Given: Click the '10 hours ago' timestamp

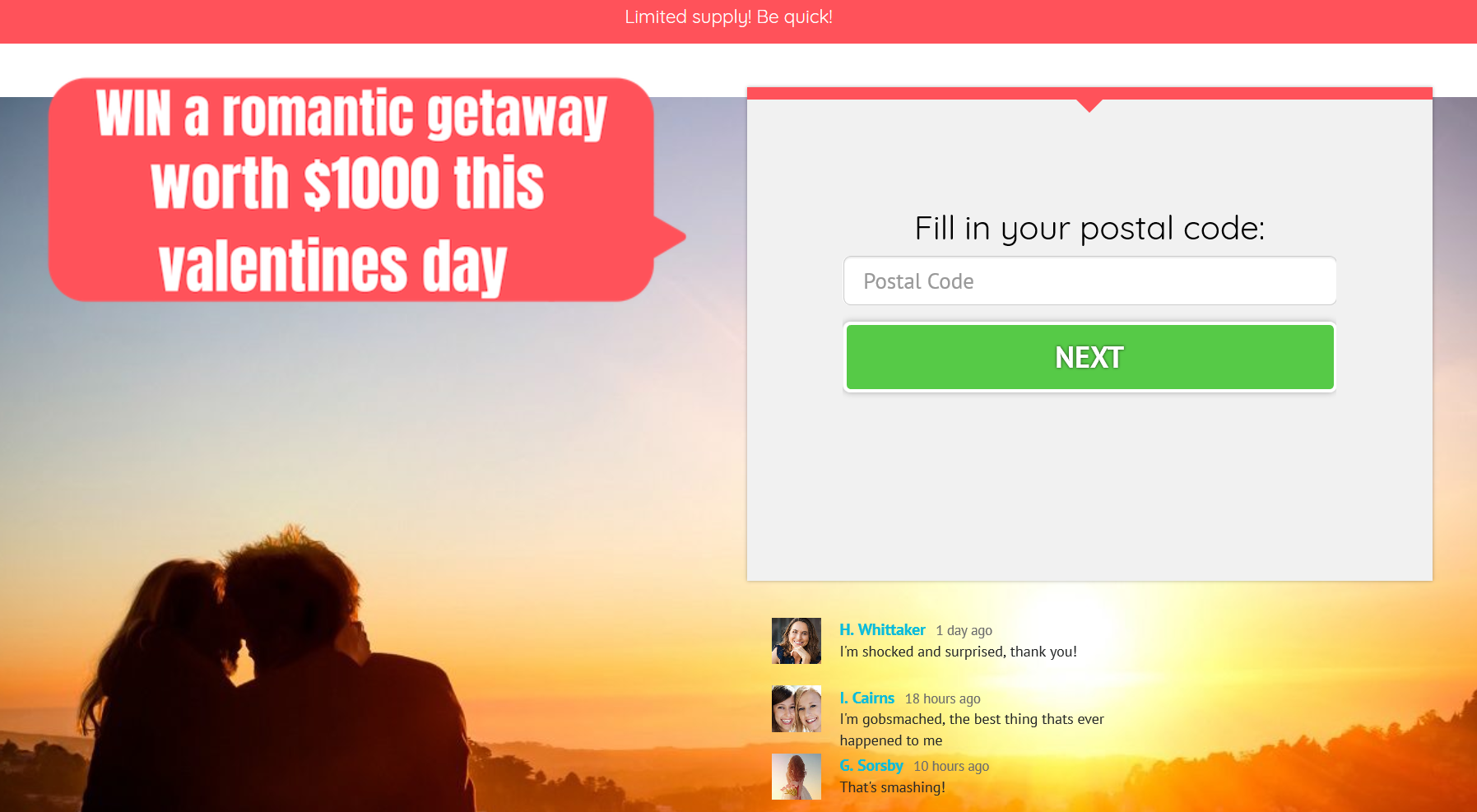Looking at the screenshot, I should 951,766.
